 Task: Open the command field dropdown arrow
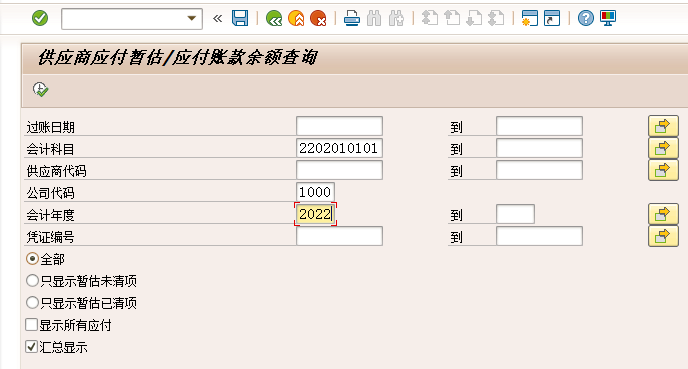[191, 18]
